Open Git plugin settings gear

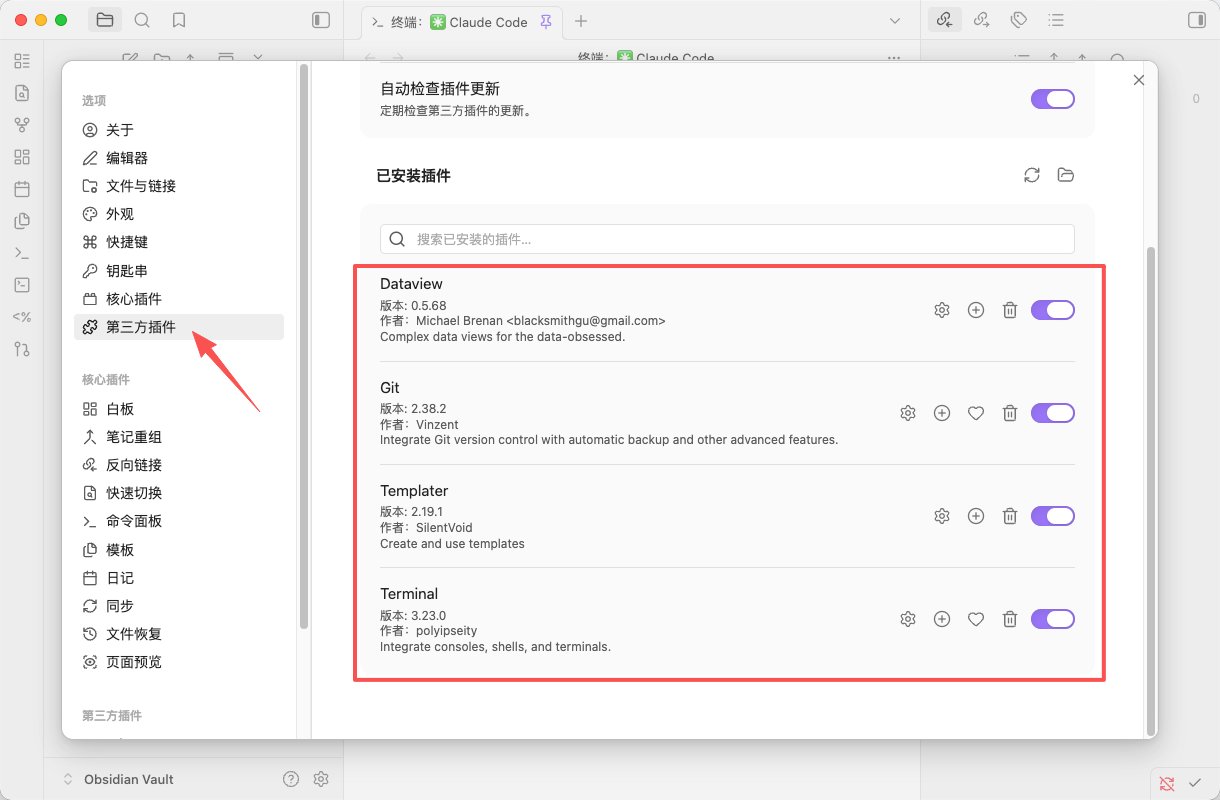click(908, 413)
